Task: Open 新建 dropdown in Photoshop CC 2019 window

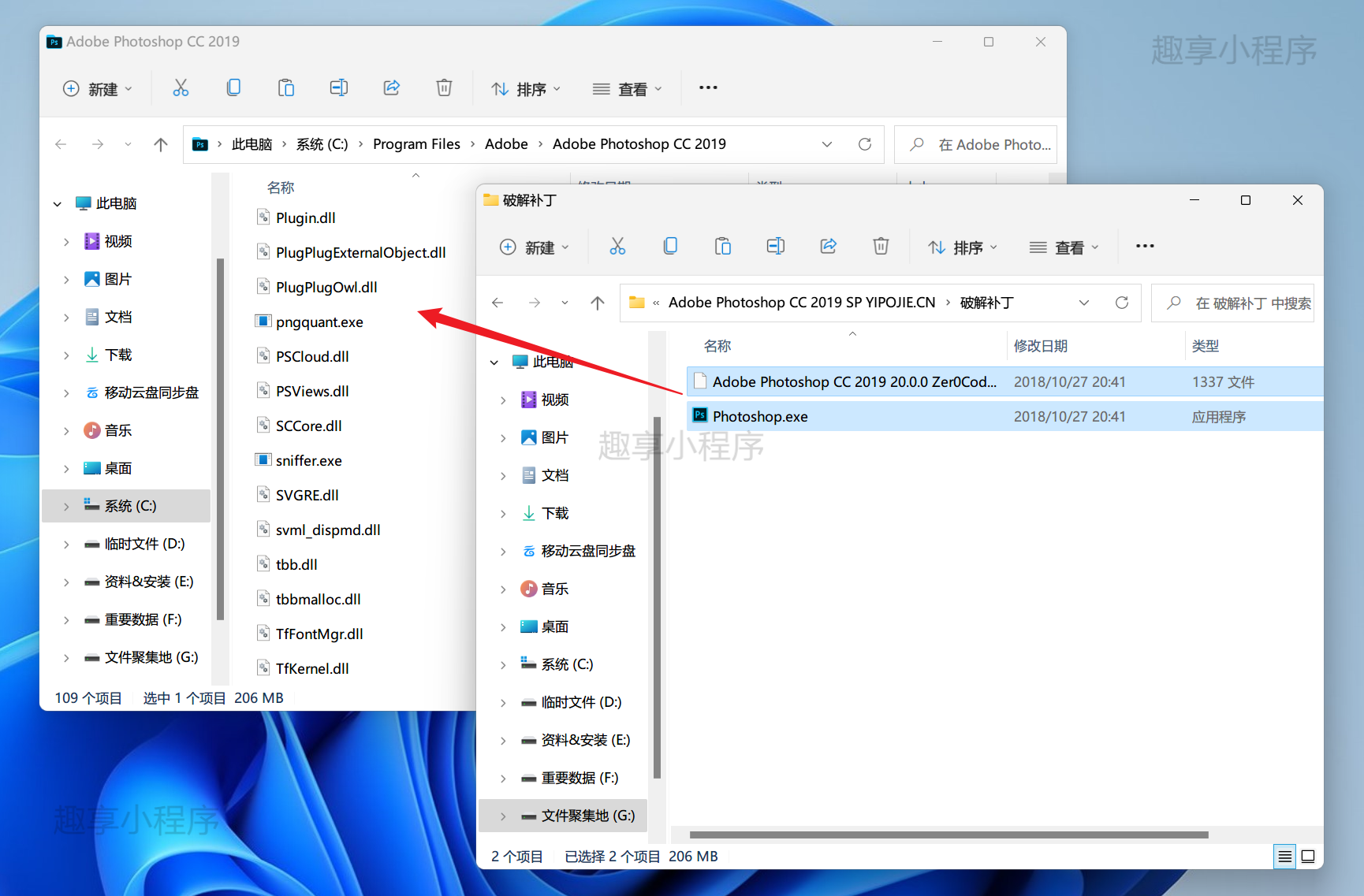Action: (x=98, y=89)
